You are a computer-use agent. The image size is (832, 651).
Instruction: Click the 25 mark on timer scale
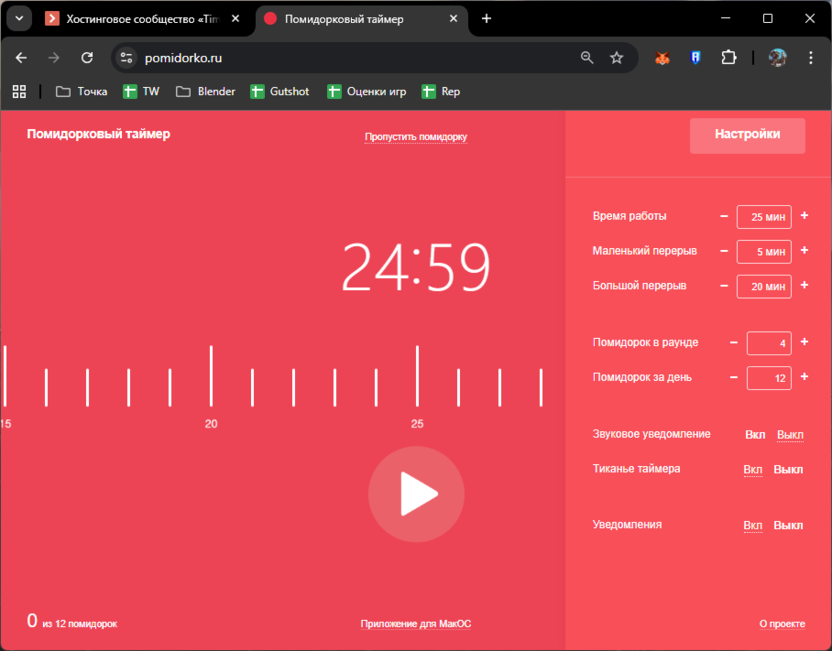tap(417, 423)
